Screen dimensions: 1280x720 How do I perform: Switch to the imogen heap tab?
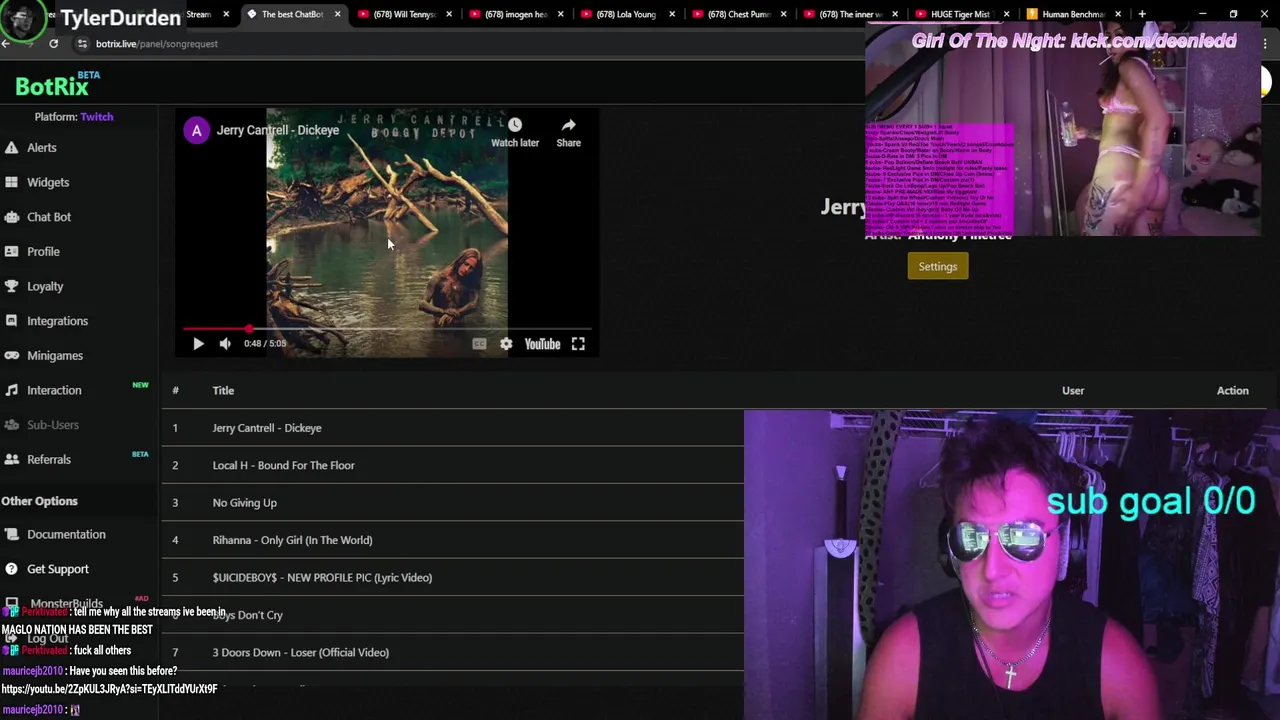click(516, 14)
